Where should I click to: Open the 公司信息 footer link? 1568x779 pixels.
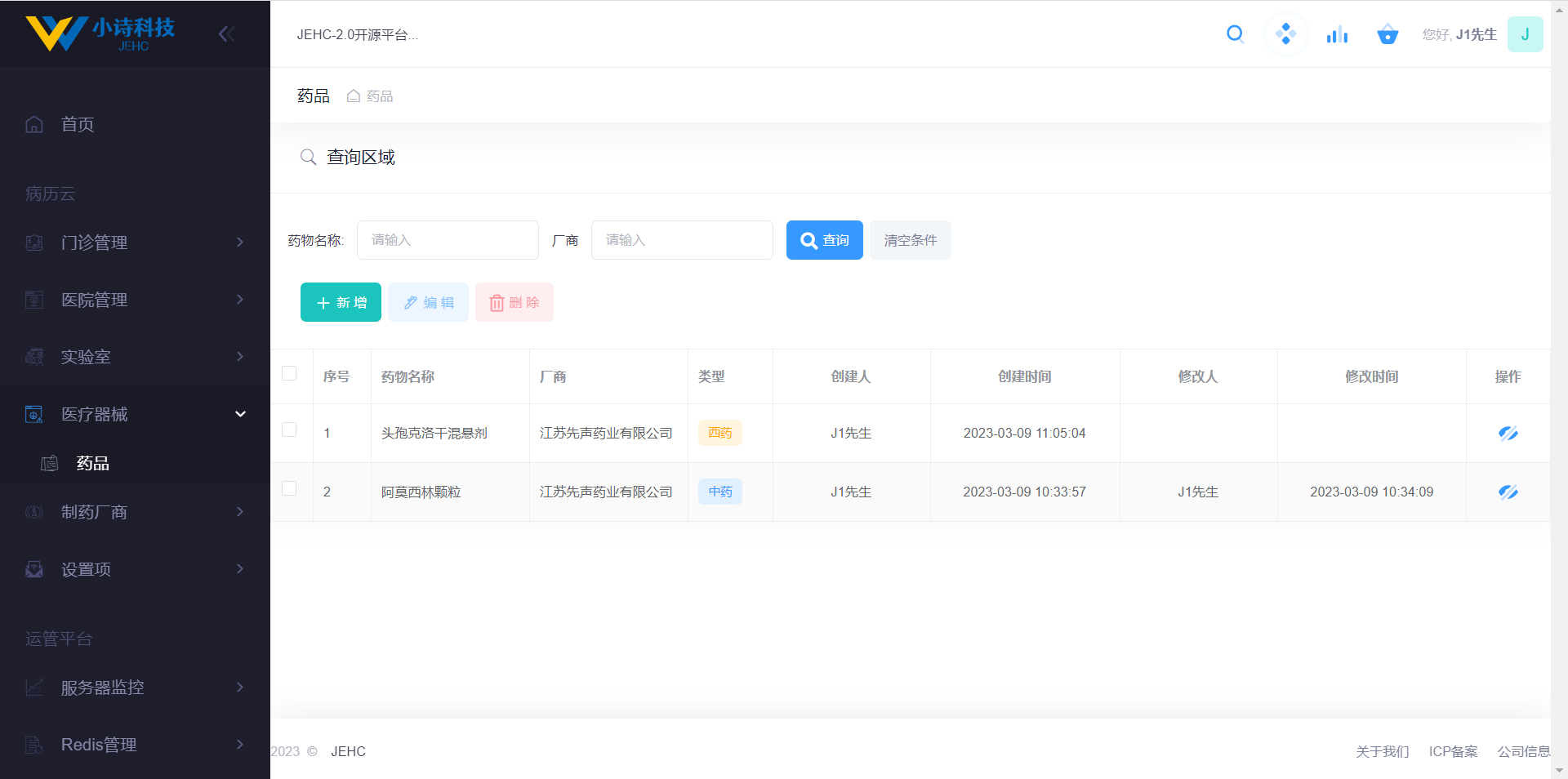pos(1524,751)
